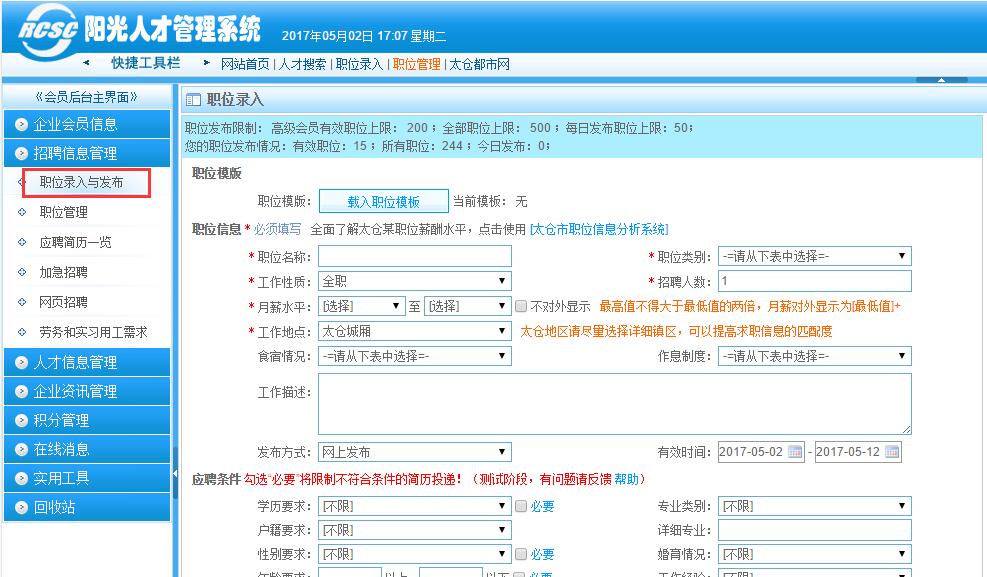Viewport: 987px width, 577px height.
Task: Open the calendar picker for start date 2017-05-02
Action: [793, 451]
